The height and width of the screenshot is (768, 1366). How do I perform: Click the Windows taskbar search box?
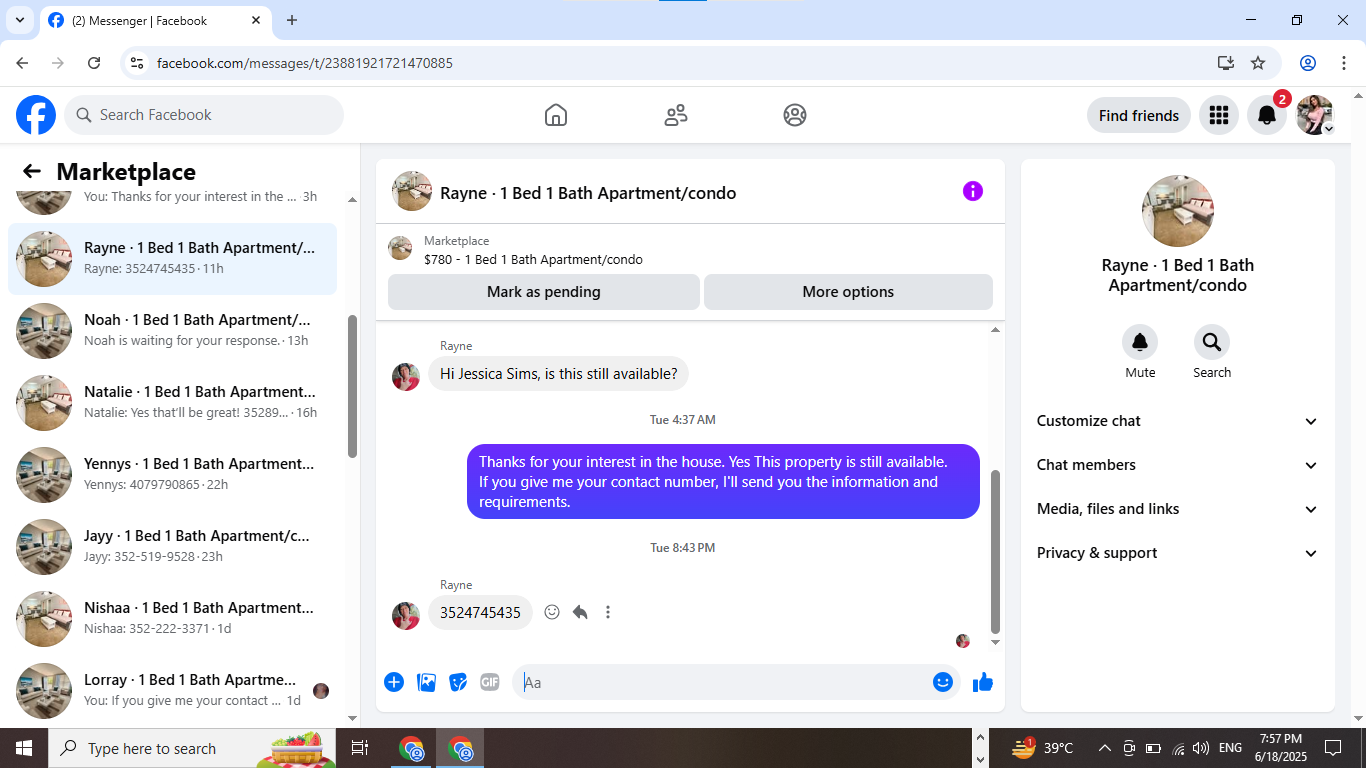tap(191, 748)
